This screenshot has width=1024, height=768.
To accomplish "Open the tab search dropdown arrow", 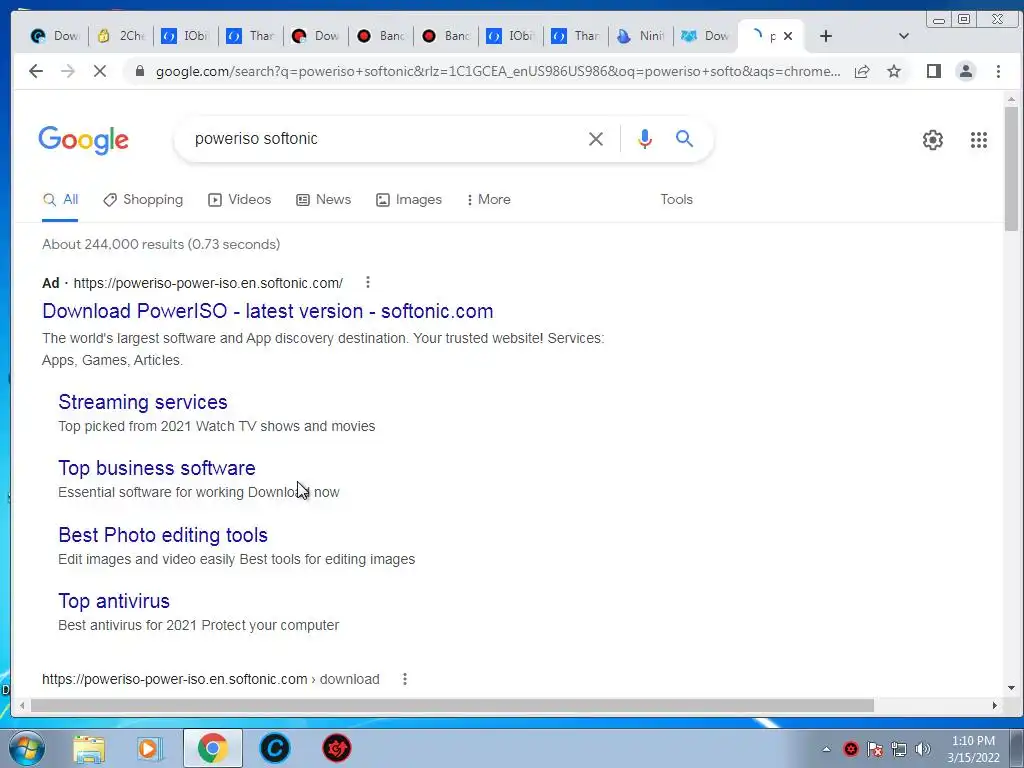I will pos(904,36).
